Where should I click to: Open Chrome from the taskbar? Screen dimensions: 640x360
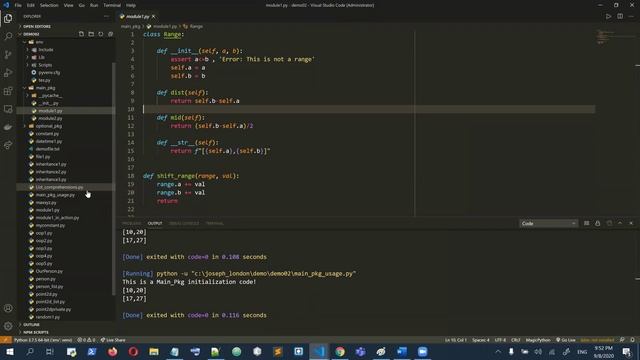(x=340, y=351)
